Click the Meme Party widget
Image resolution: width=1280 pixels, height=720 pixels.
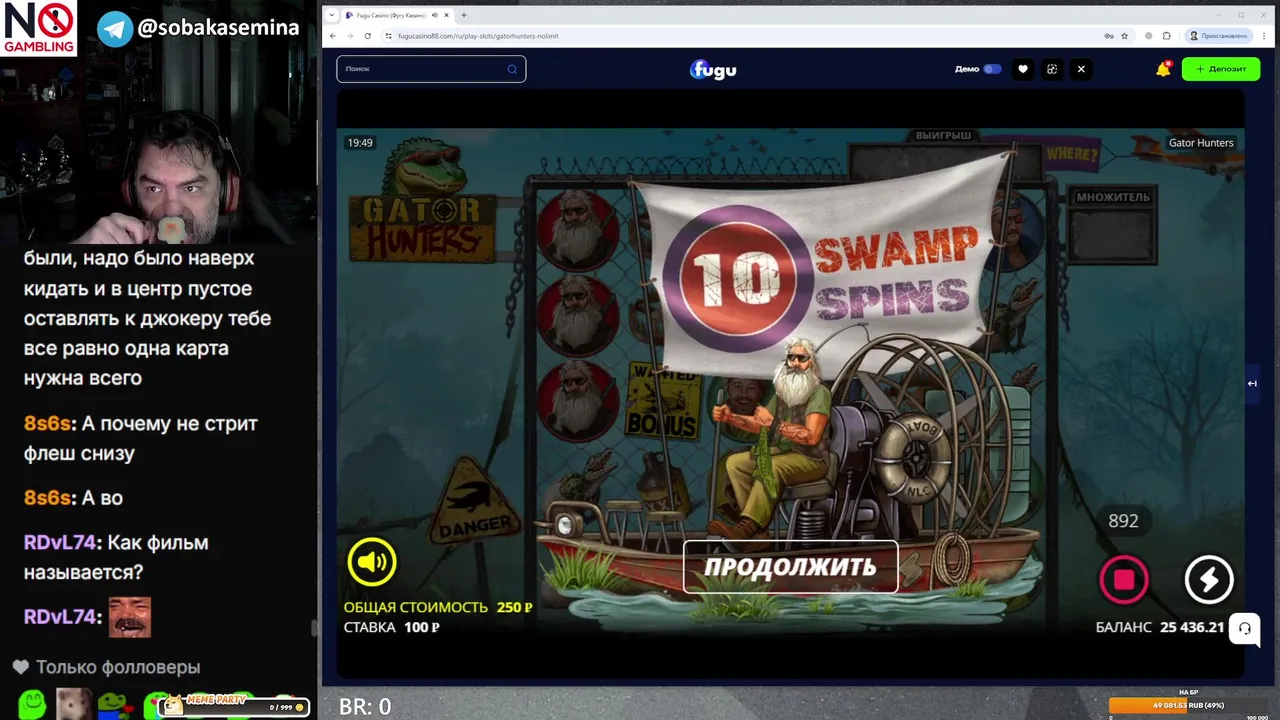click(234, 704)
